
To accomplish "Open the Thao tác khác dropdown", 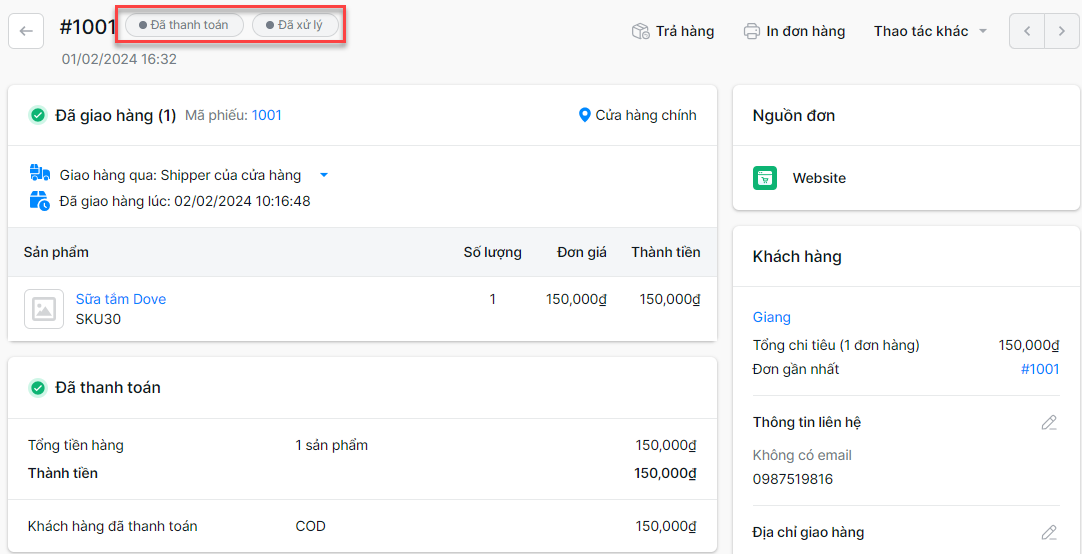I will pos(930,31).
